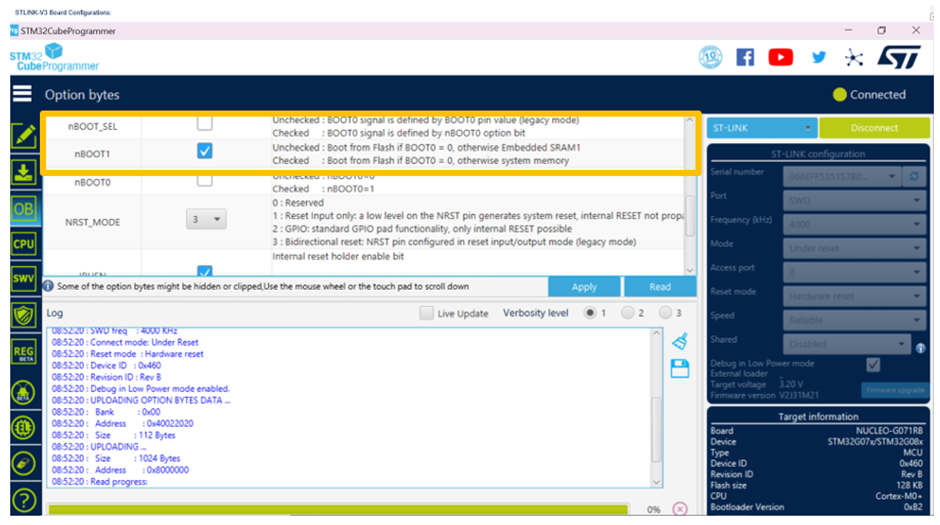Viewport: 940px width, 525px height.
Task: Open the EL external loader icon
Action: click(24, 428)
